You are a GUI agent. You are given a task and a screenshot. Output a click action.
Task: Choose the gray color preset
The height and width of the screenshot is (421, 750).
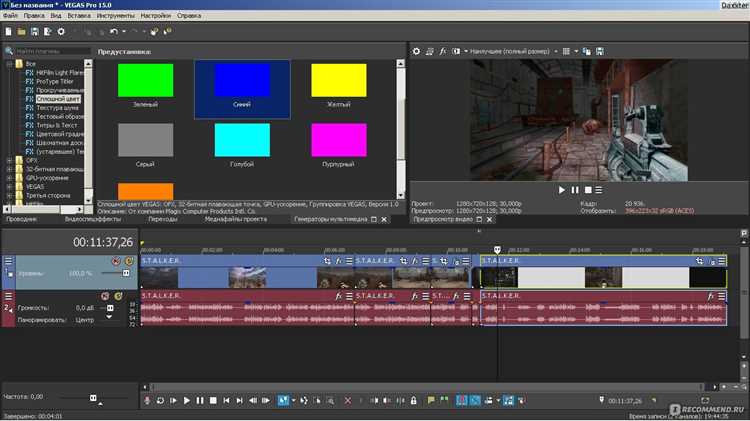click(145, 140)
